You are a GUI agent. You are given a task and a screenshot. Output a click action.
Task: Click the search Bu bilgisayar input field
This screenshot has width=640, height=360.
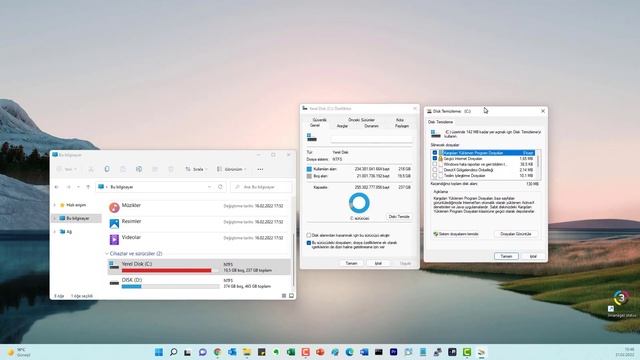pyautogui.click(x=261, y=187)
